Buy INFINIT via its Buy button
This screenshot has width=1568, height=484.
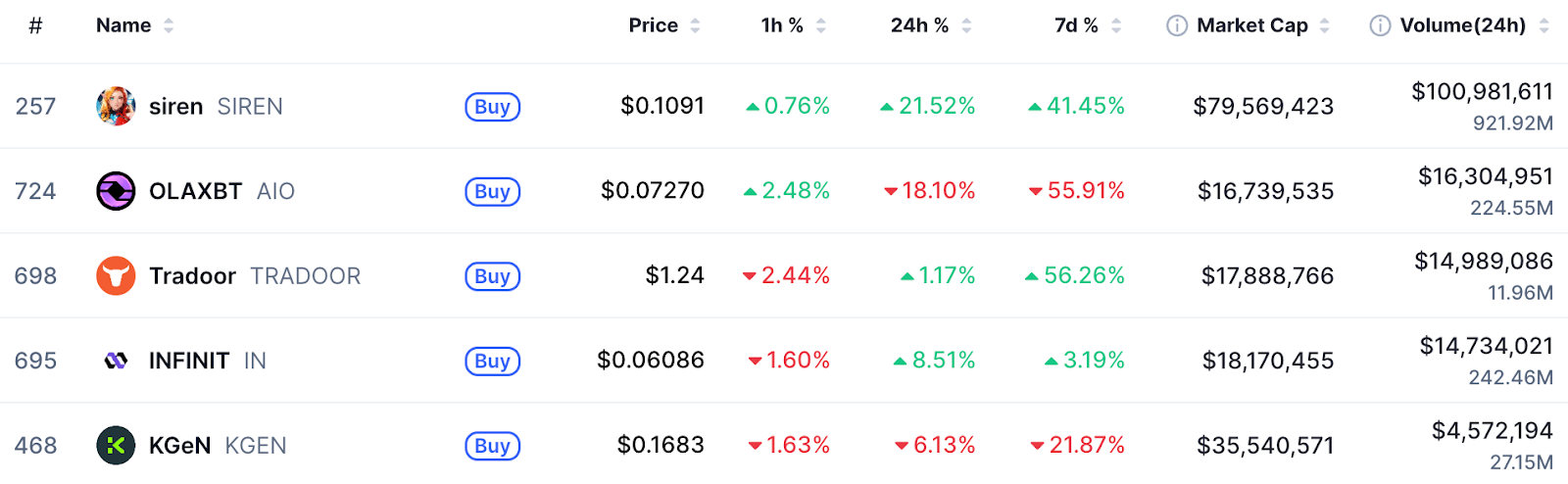coord(492,361)
